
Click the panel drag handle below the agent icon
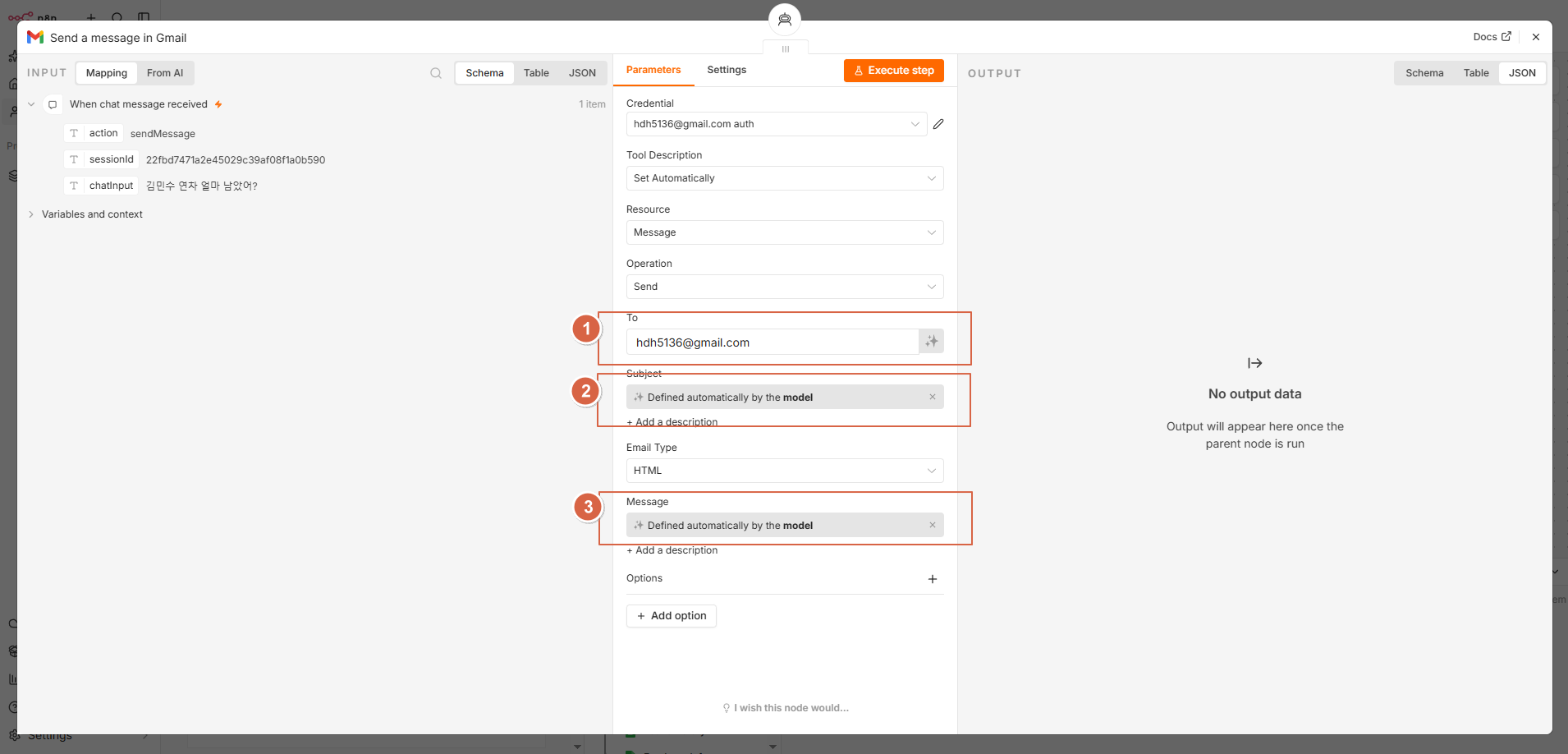tap(786, 49)
